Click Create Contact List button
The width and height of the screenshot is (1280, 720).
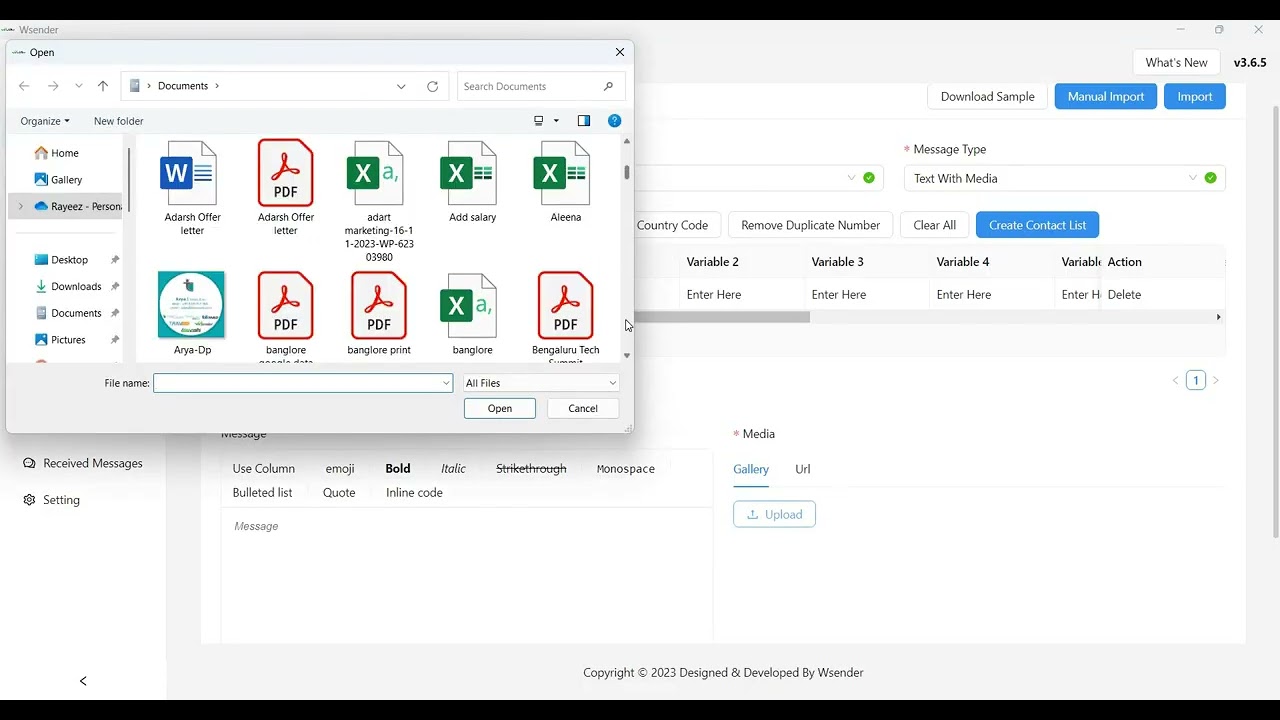pos(1037,225)
